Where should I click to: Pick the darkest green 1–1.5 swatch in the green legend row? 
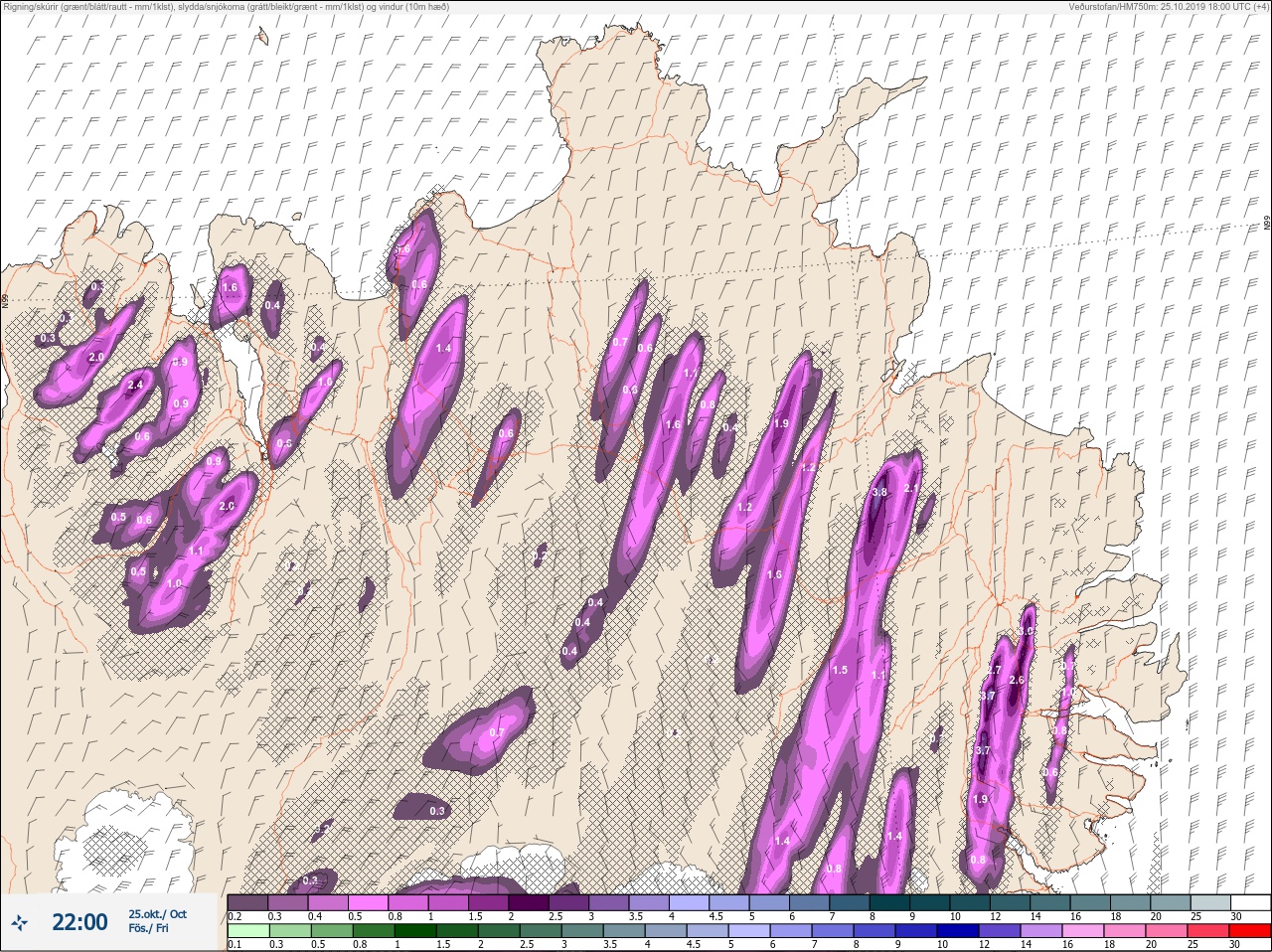[x=414, y=931]
